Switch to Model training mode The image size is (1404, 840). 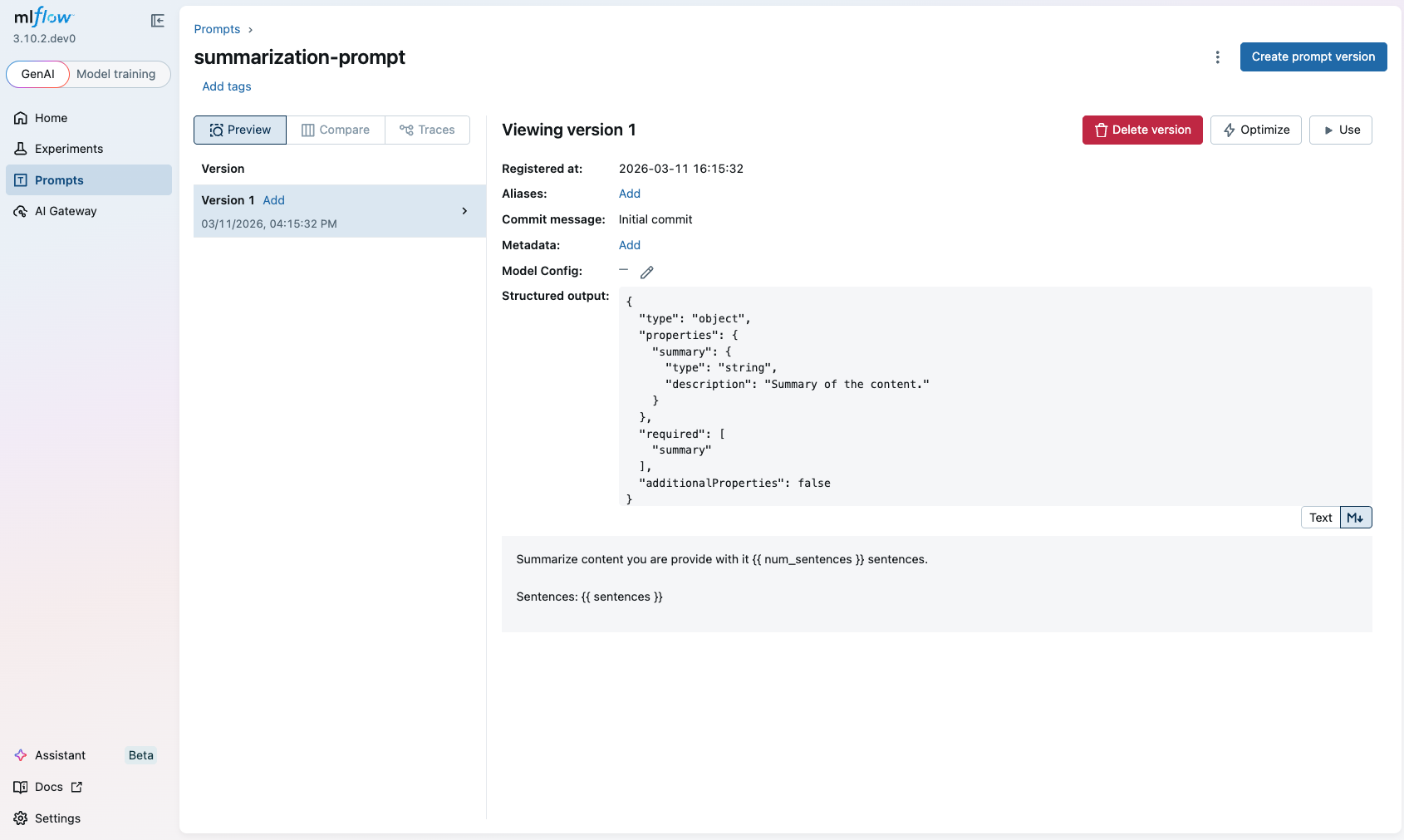[117, 74]
